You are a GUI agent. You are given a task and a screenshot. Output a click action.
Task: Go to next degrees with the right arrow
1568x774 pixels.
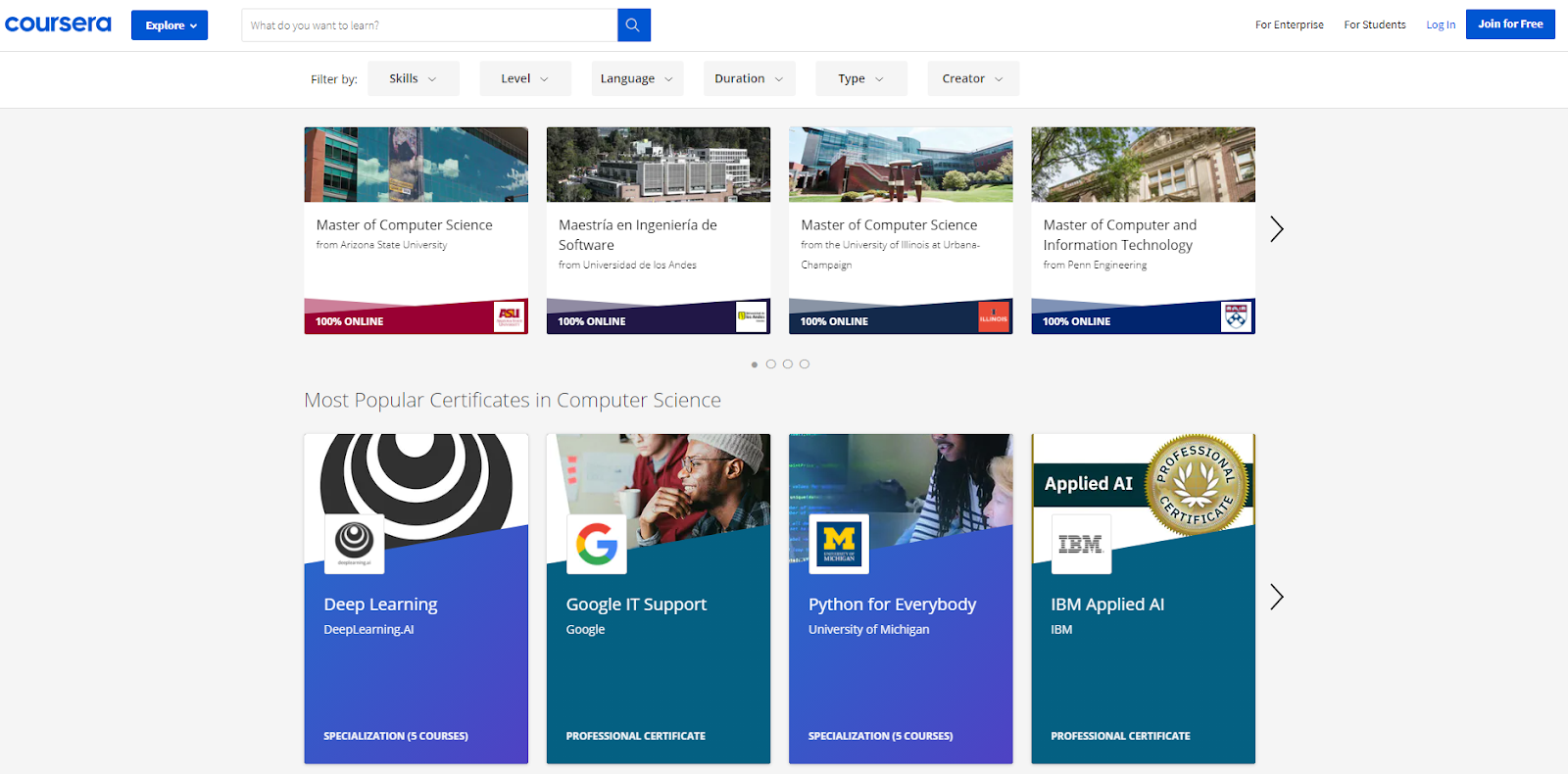click(1277, 229)
